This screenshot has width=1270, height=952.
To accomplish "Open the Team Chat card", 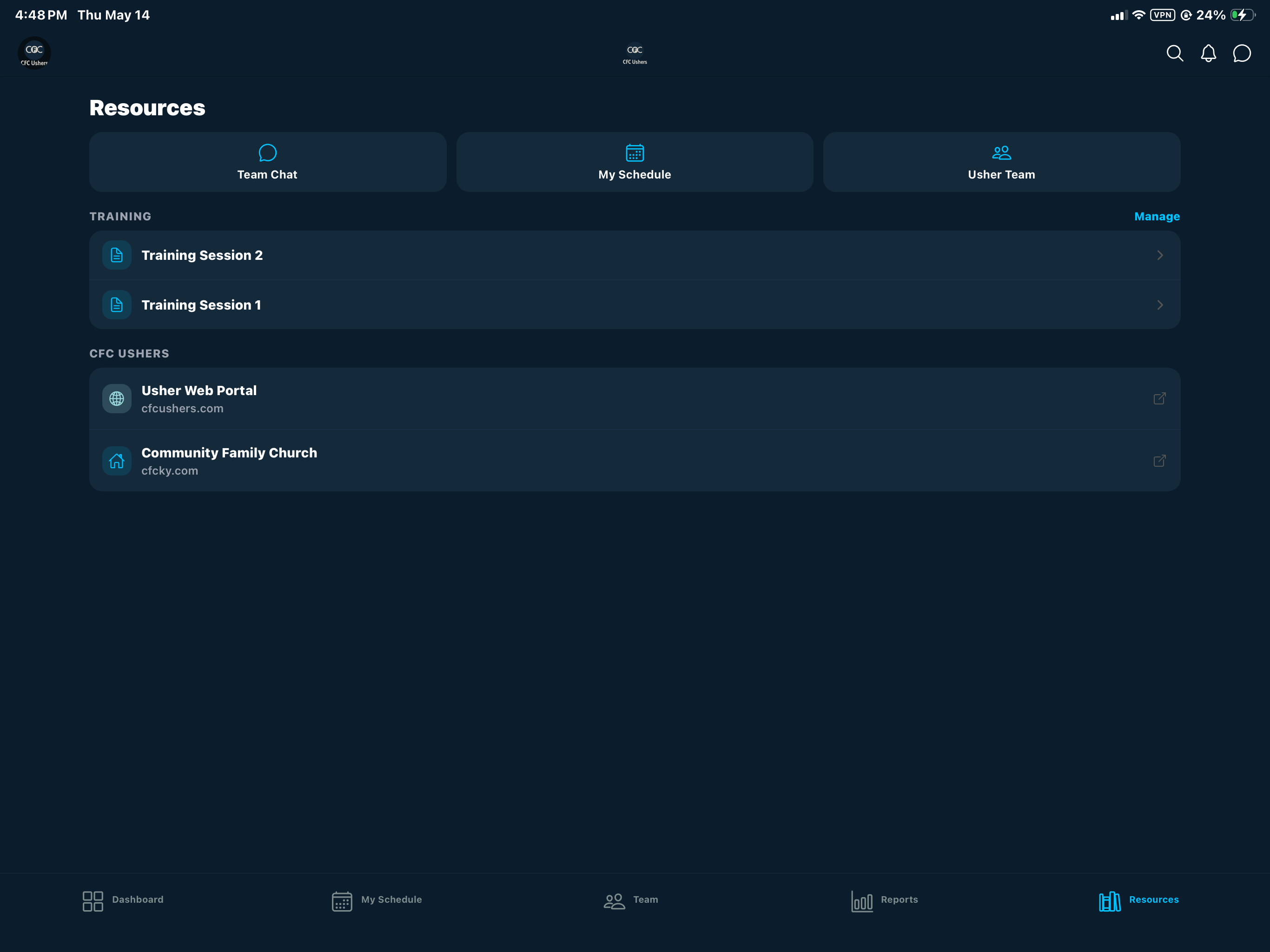I will (268, 162).
